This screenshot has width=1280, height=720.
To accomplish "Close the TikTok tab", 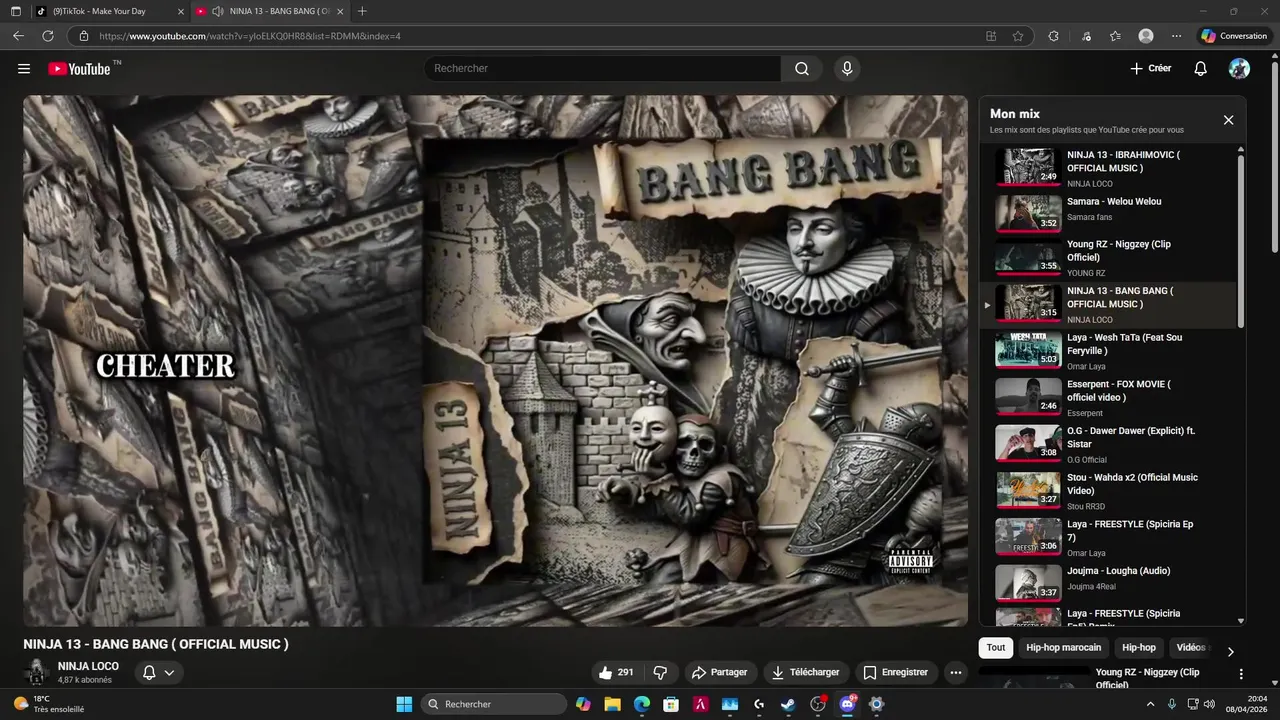I will 180,11.
